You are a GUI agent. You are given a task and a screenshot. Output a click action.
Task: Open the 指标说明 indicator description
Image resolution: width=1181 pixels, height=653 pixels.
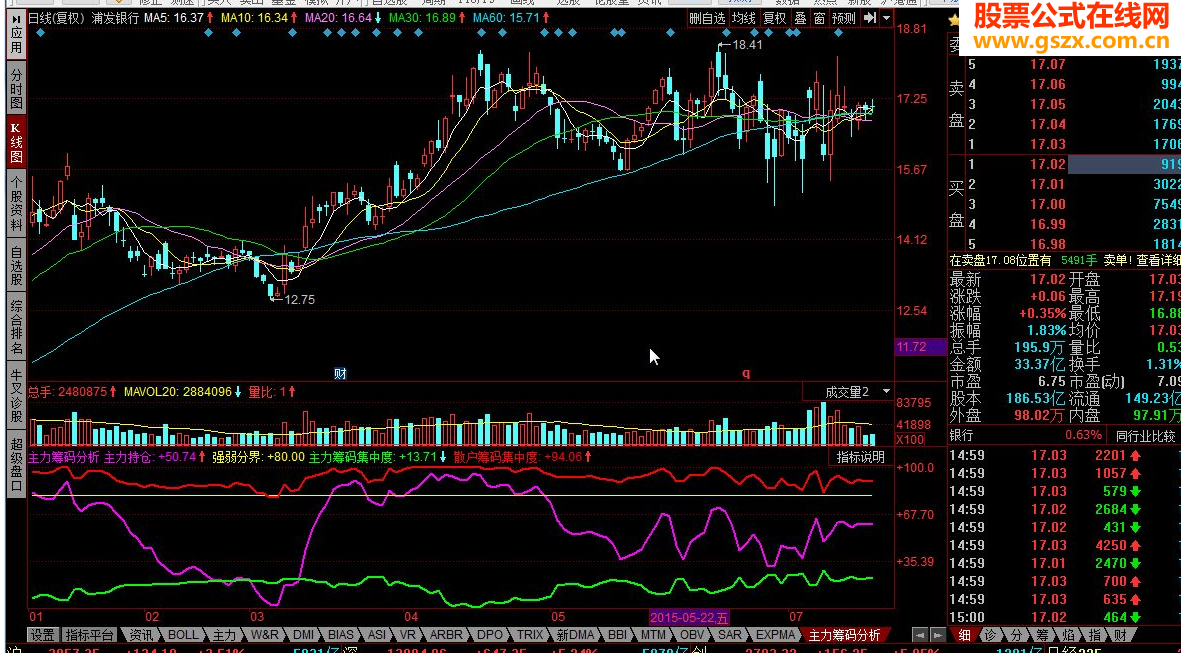point(861,456)
